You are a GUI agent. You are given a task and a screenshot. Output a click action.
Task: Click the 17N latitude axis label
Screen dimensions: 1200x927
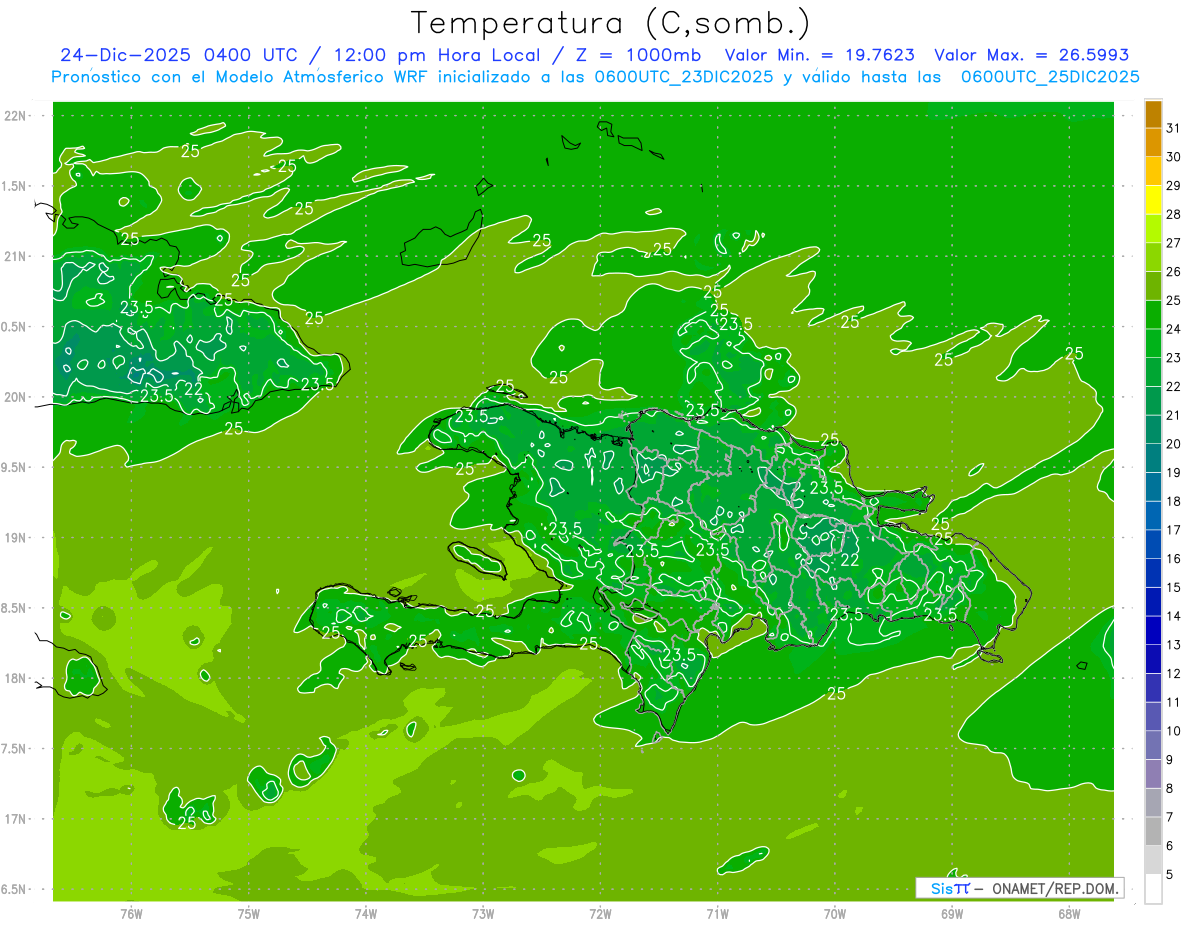pos(15,819)
